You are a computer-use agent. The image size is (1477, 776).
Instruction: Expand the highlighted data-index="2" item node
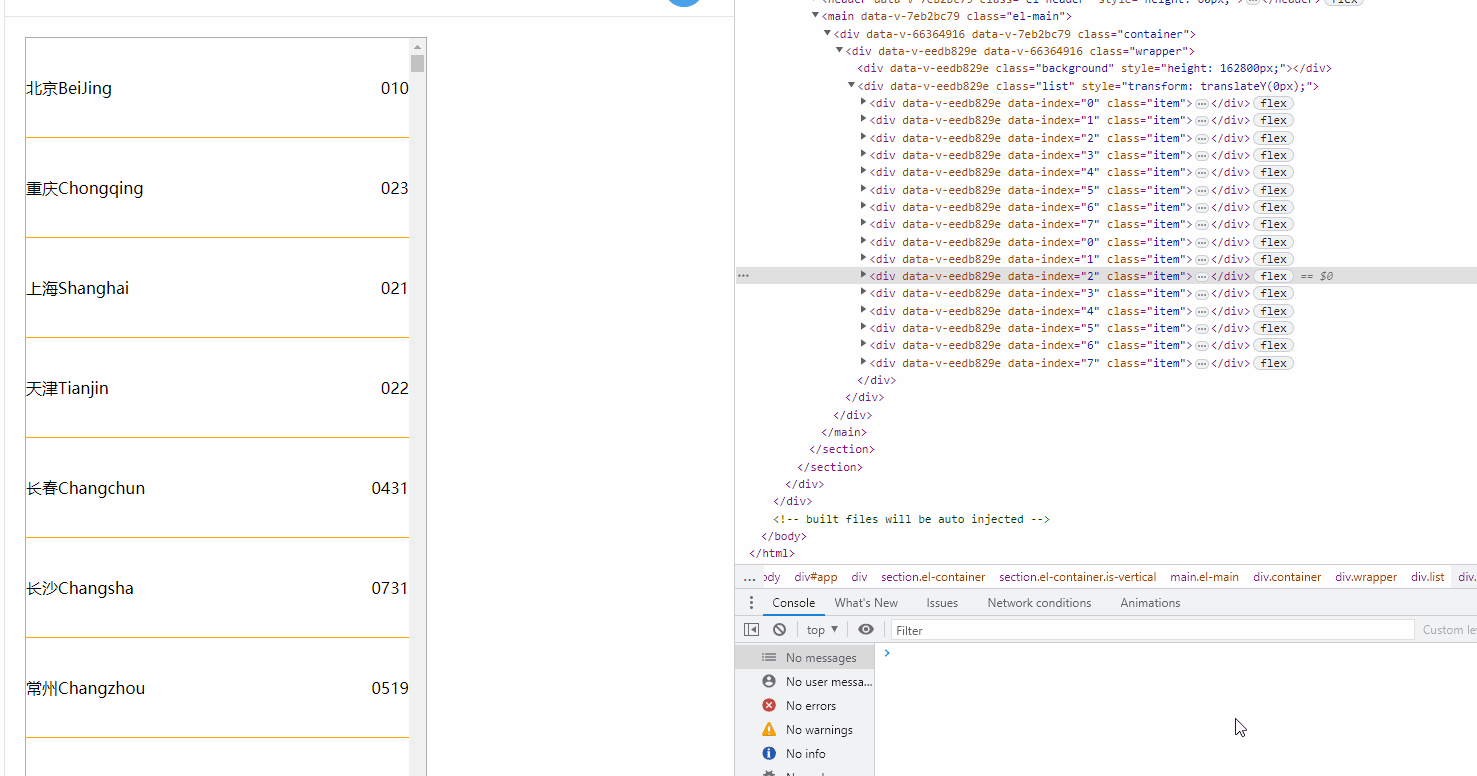click(864, 275)
